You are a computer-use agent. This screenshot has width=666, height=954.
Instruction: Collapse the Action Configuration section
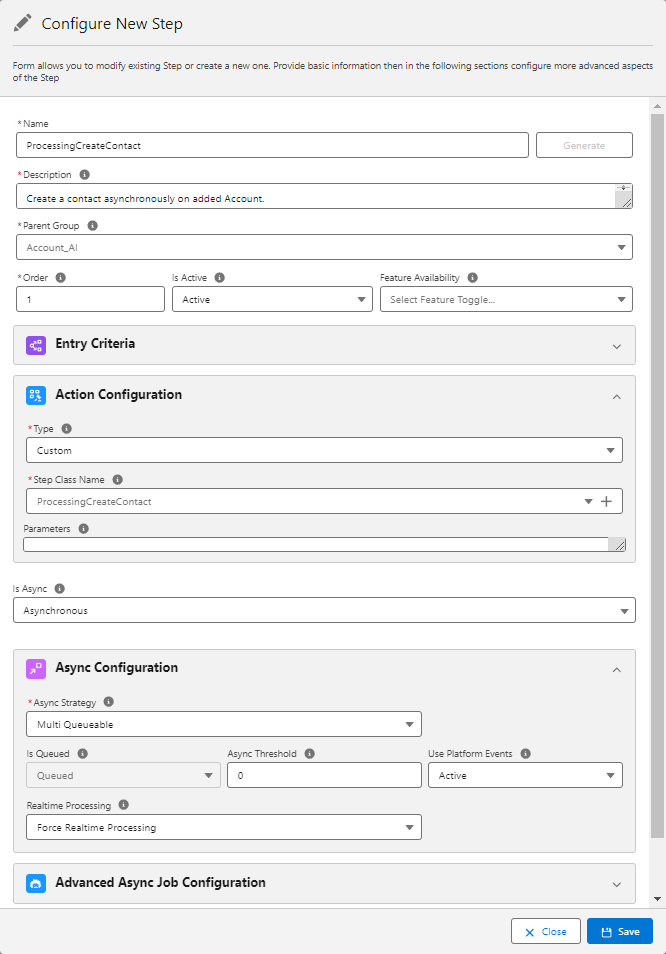(x=617, y=395)
